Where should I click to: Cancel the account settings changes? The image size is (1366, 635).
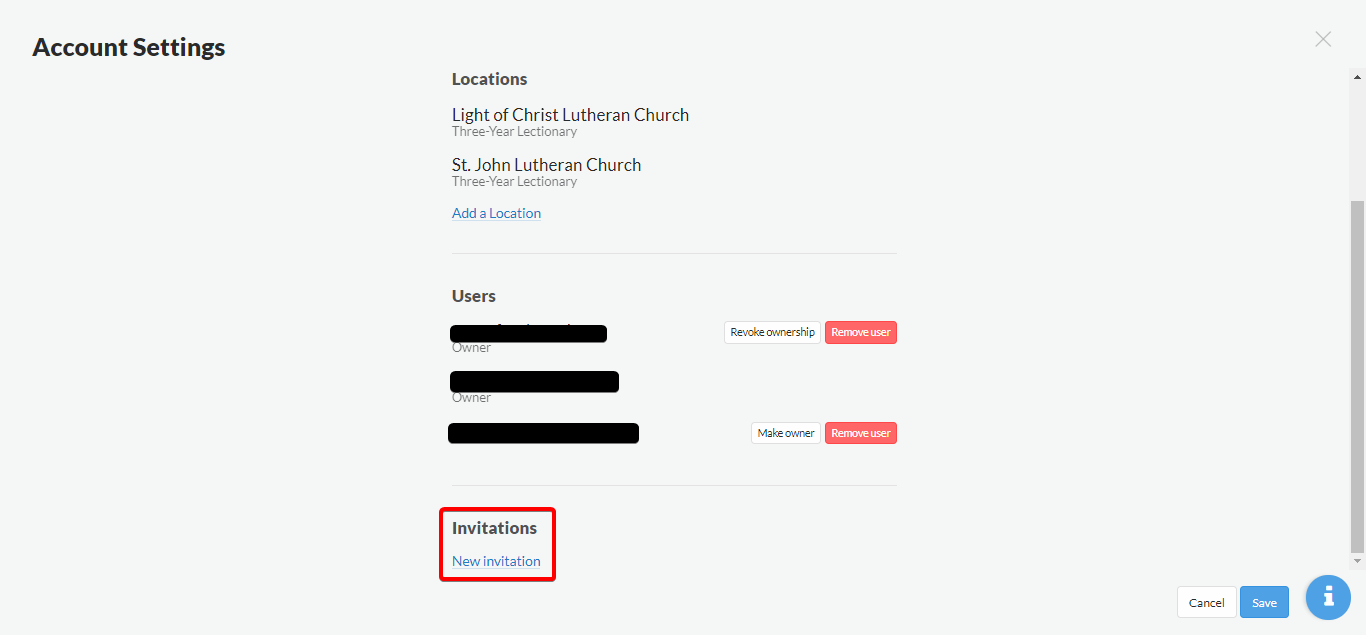click(1207, 602)
